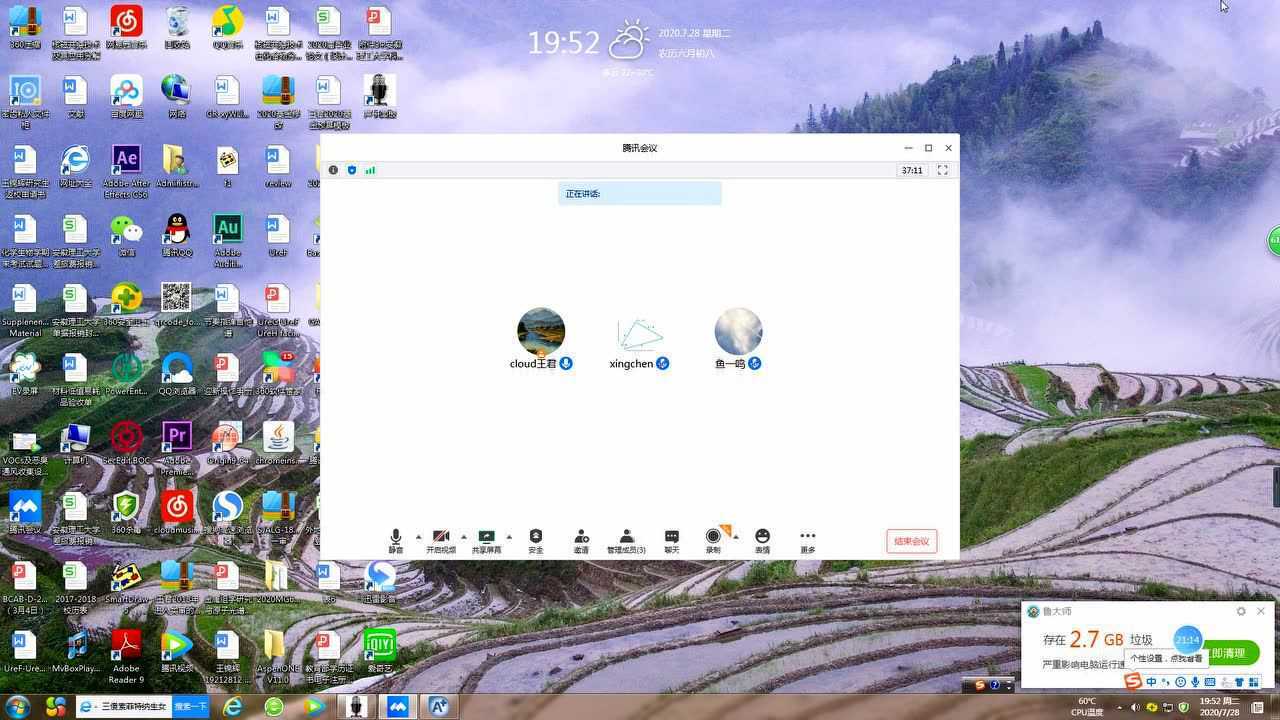Open the screen sharing options arrow
The width and height of the screenshot is (1280, 720).
(x=509, y=536)
